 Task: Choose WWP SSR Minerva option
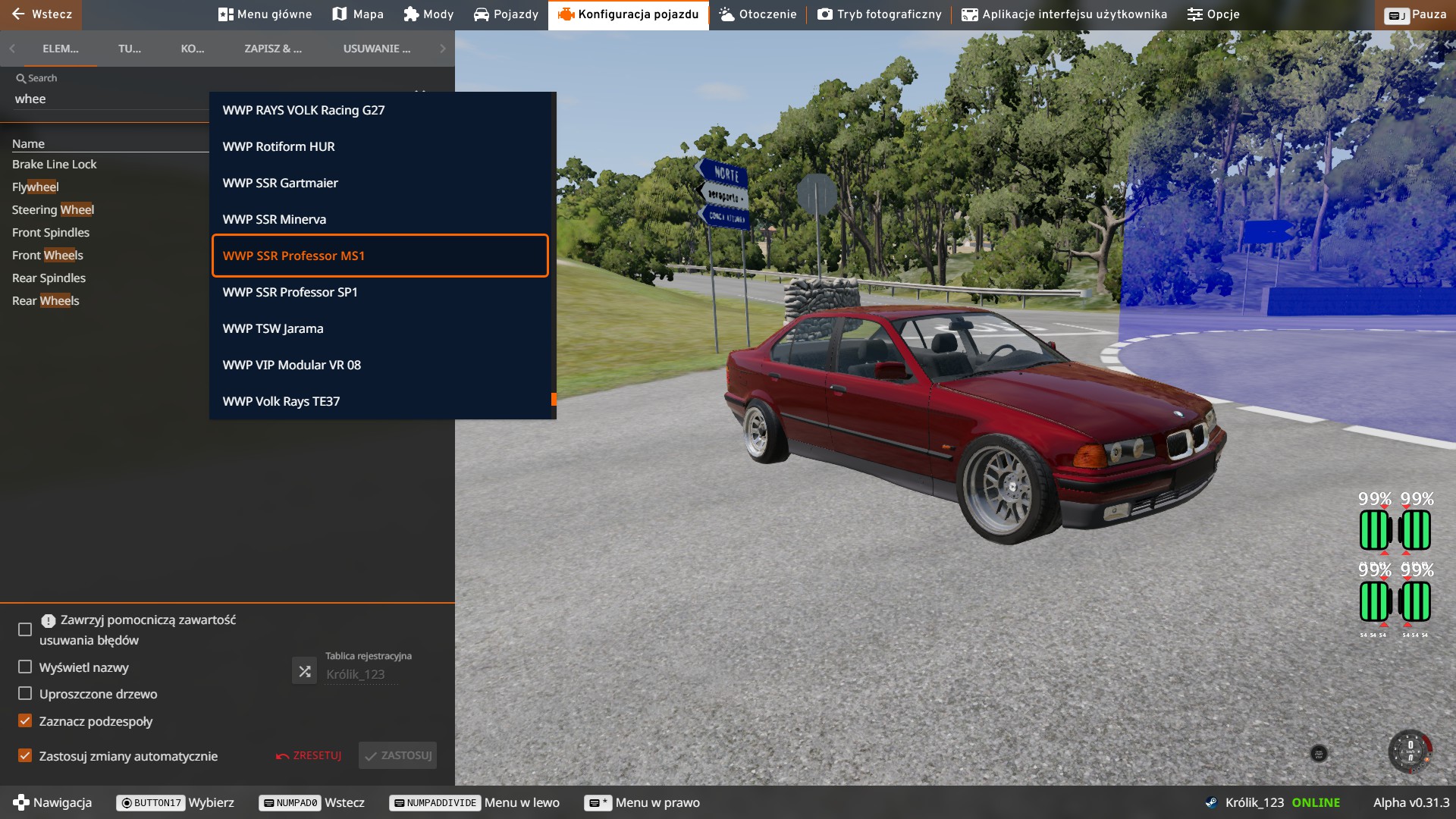coord(380,219)
